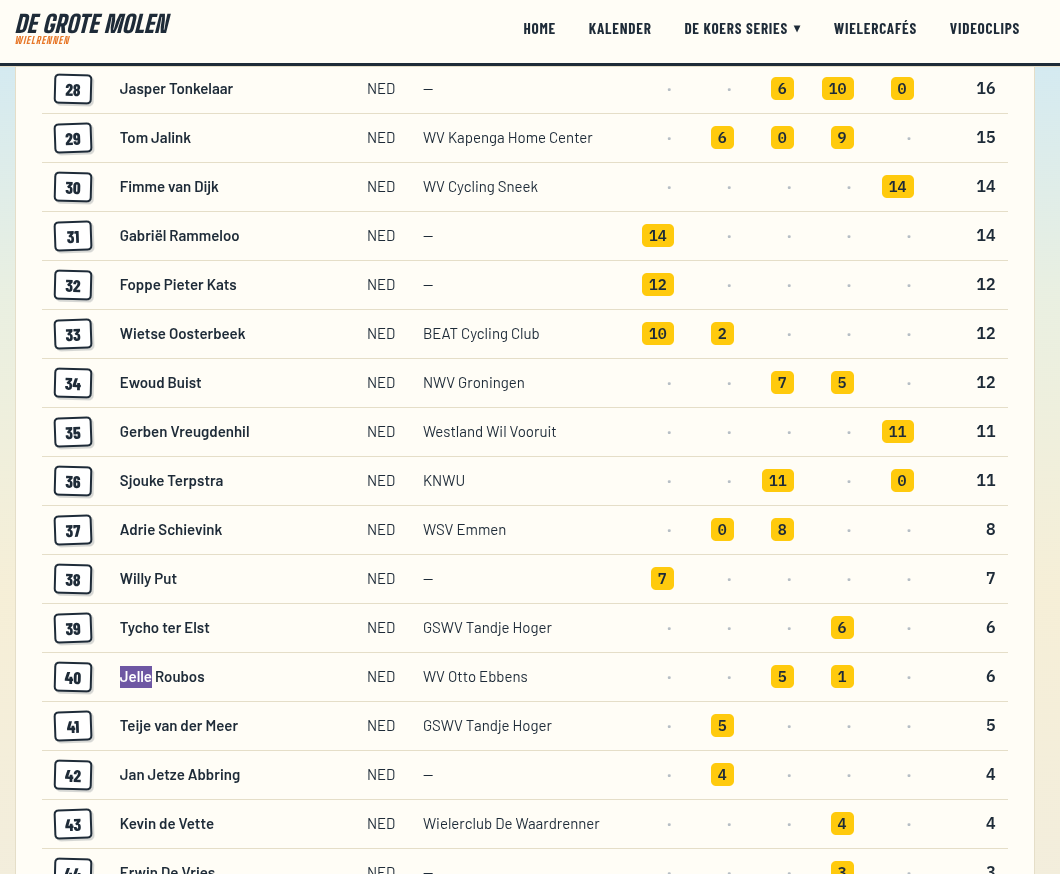1060x874 pixels.
Task: Click team name Westland Wil Vooruit
Action: pos(489,432)
